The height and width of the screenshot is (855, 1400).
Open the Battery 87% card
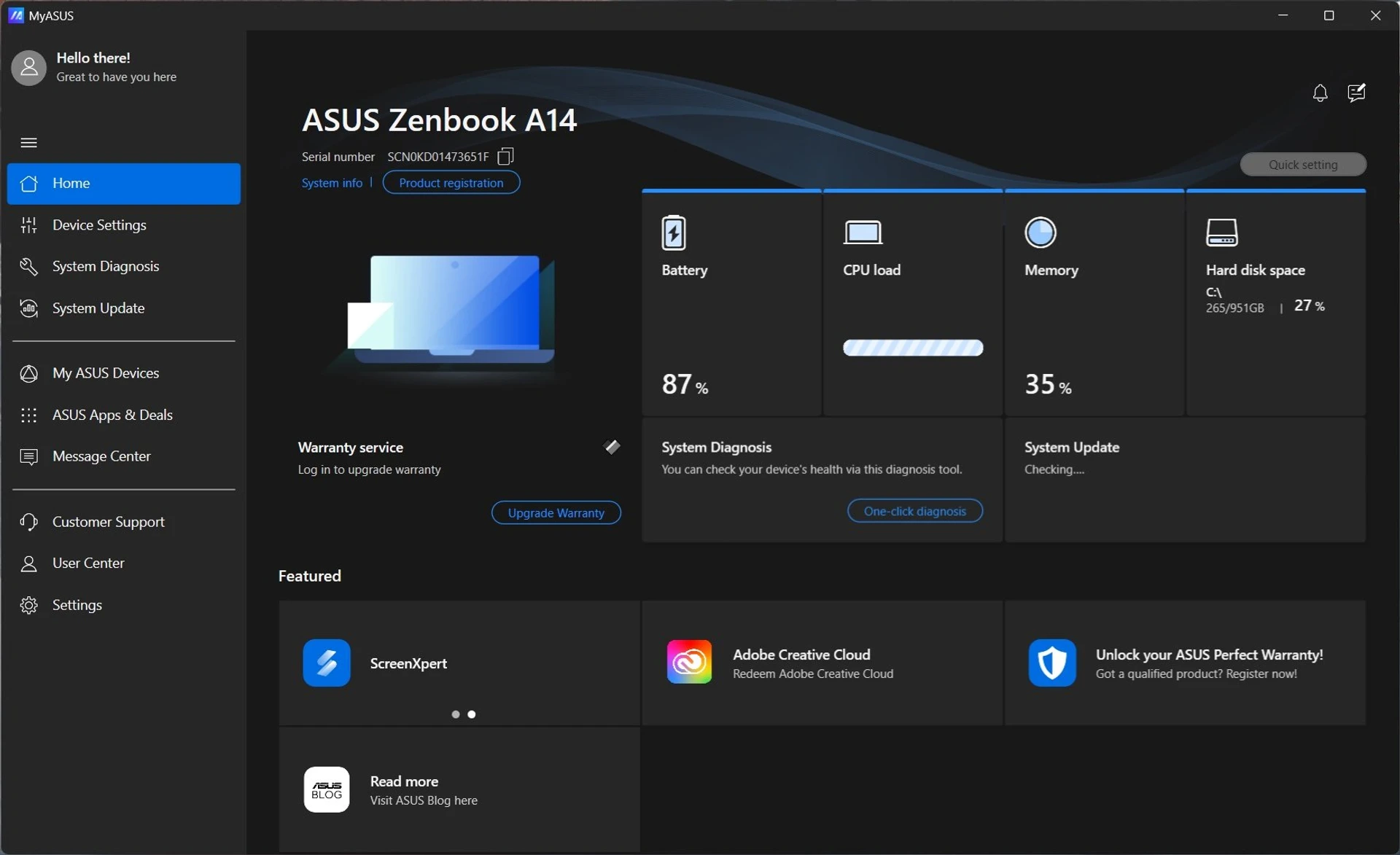(x=731, y=303)
